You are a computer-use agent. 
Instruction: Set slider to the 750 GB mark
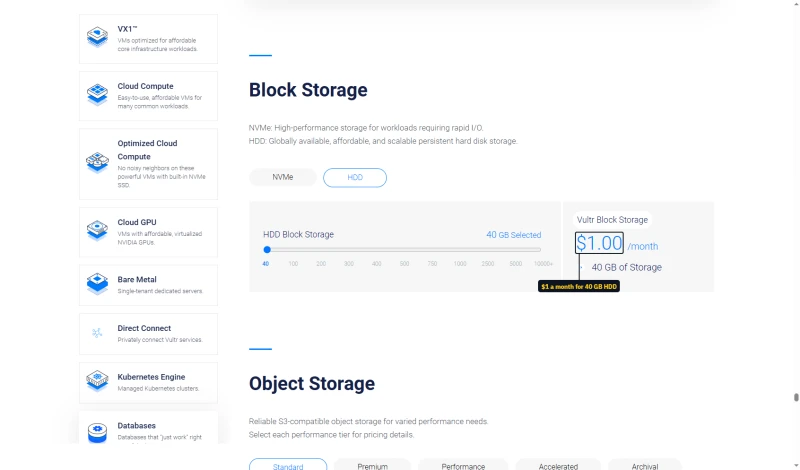tap(432, 264)
